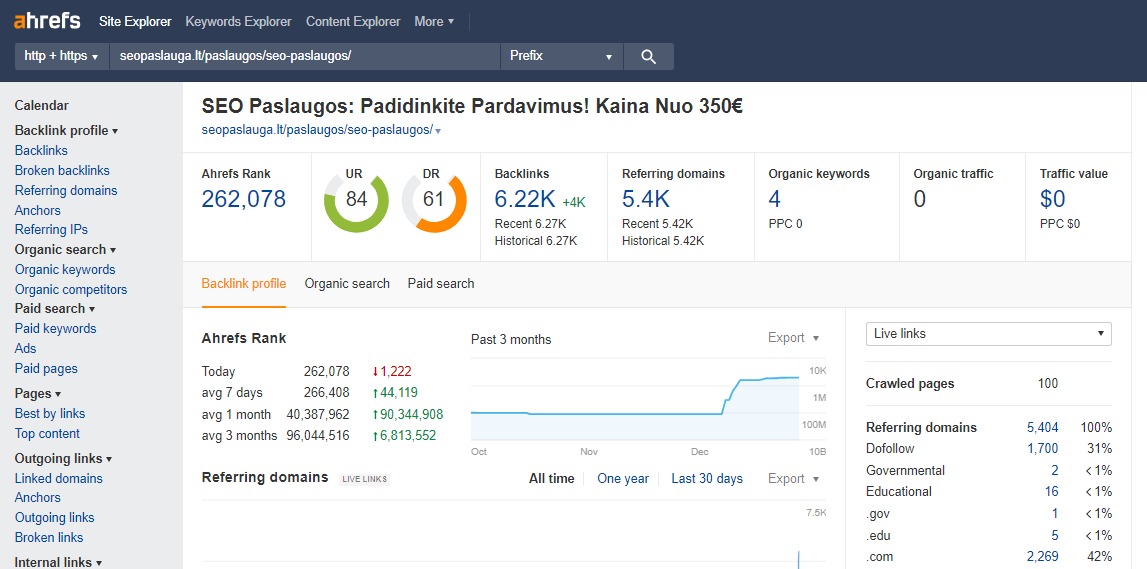This screenshot has height=569, width=1147.
Task: Click the Referring domains 5.4K value
Action: pos(646,199)
